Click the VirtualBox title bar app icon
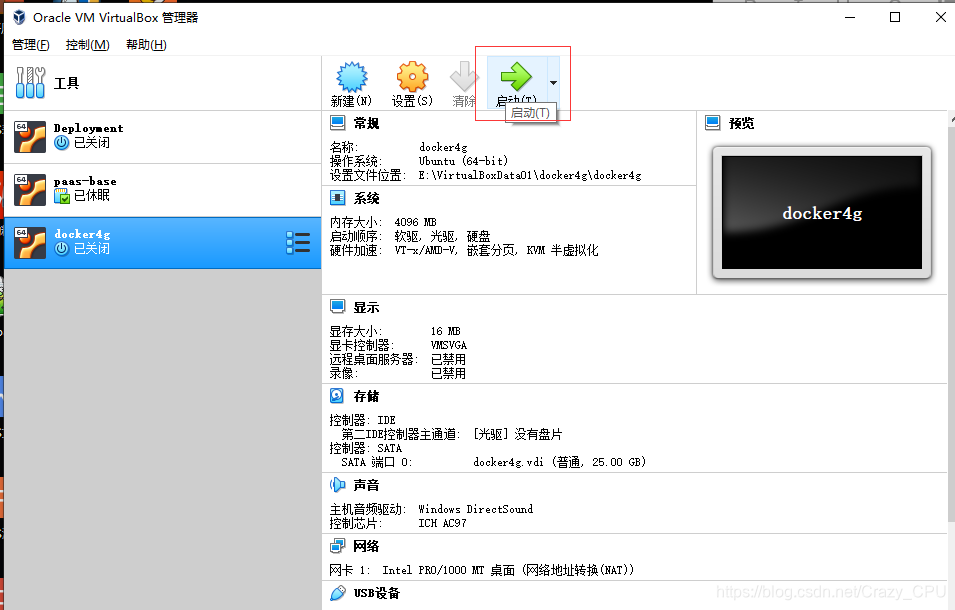 (x=19, y=17)
